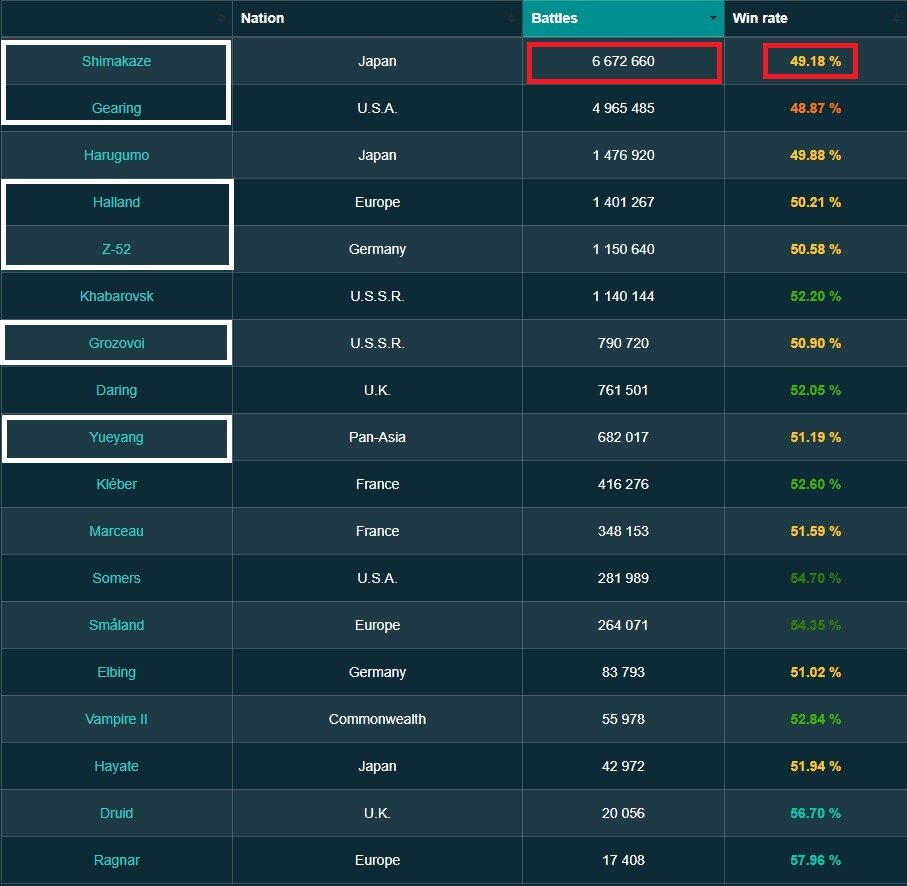907x886 pixels.
Task: Open the Shimakaze ship link
Action: 116,61
